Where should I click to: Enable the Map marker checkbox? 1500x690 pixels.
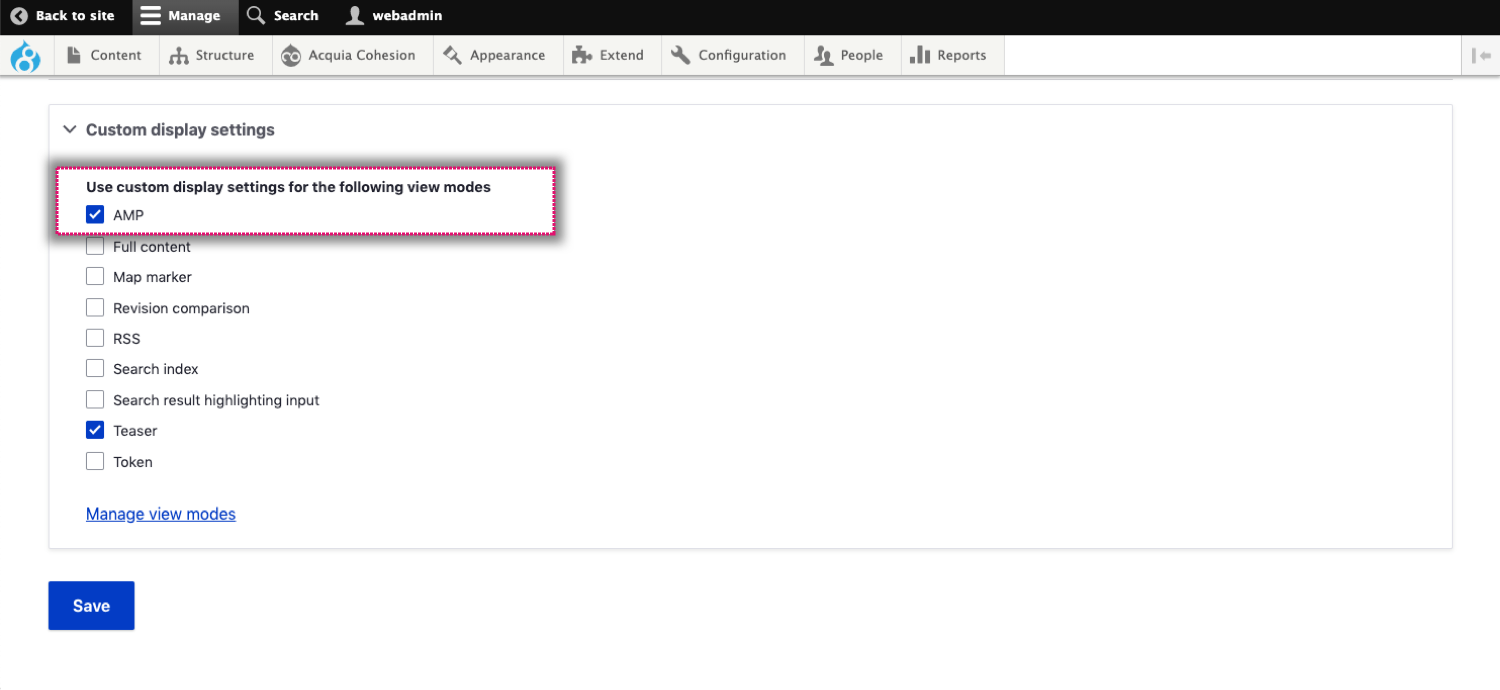point(95,276)
